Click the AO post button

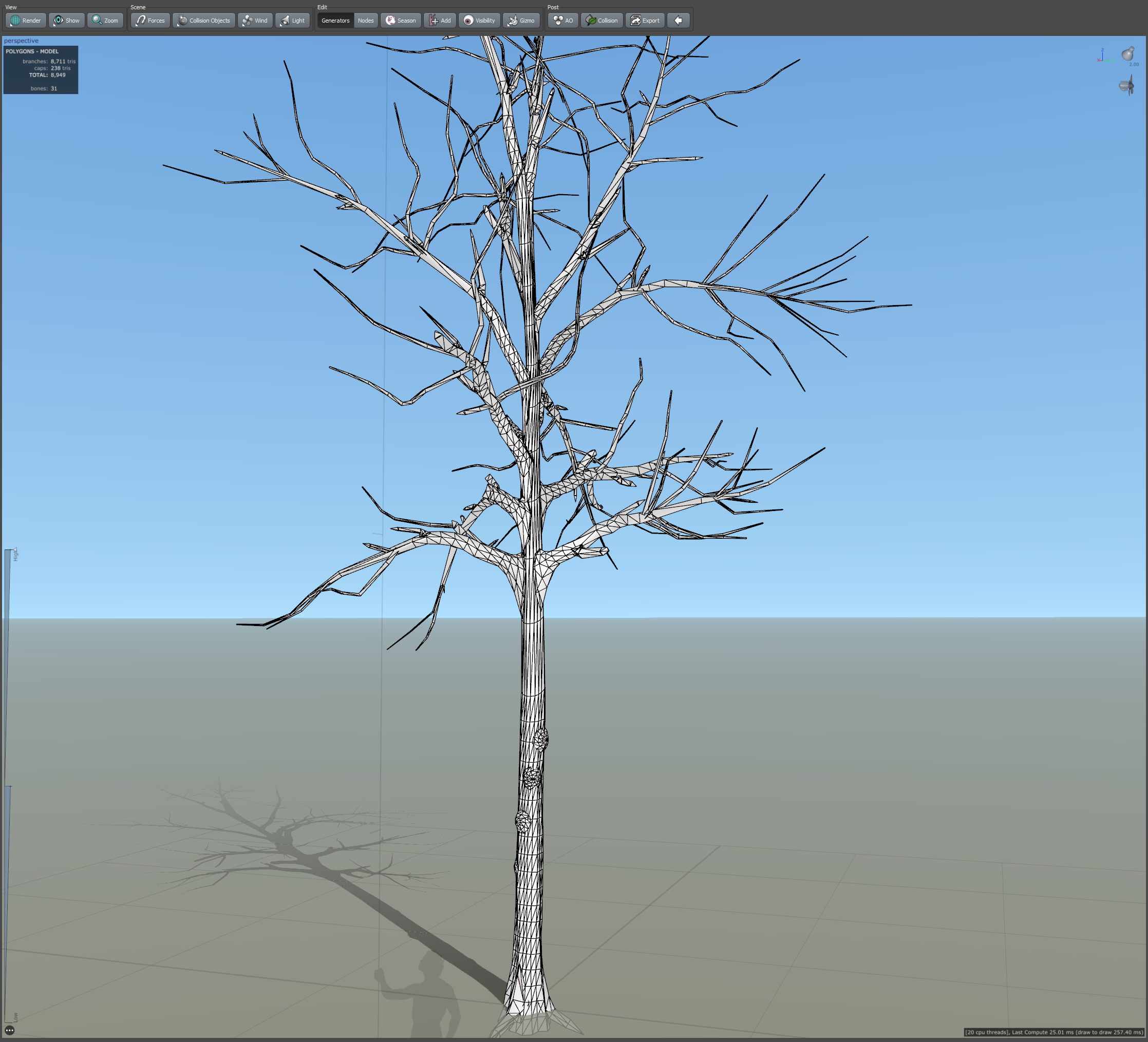pos(563,21)
